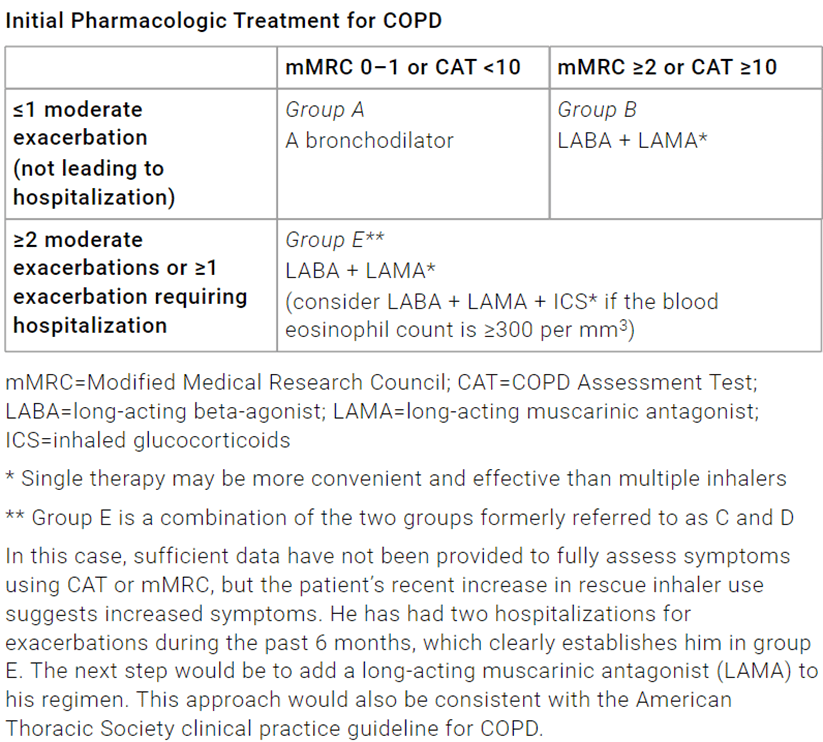Click the 'A bronchodilator' treatment text
Screen dimensions: 823x742
(370, 141)
